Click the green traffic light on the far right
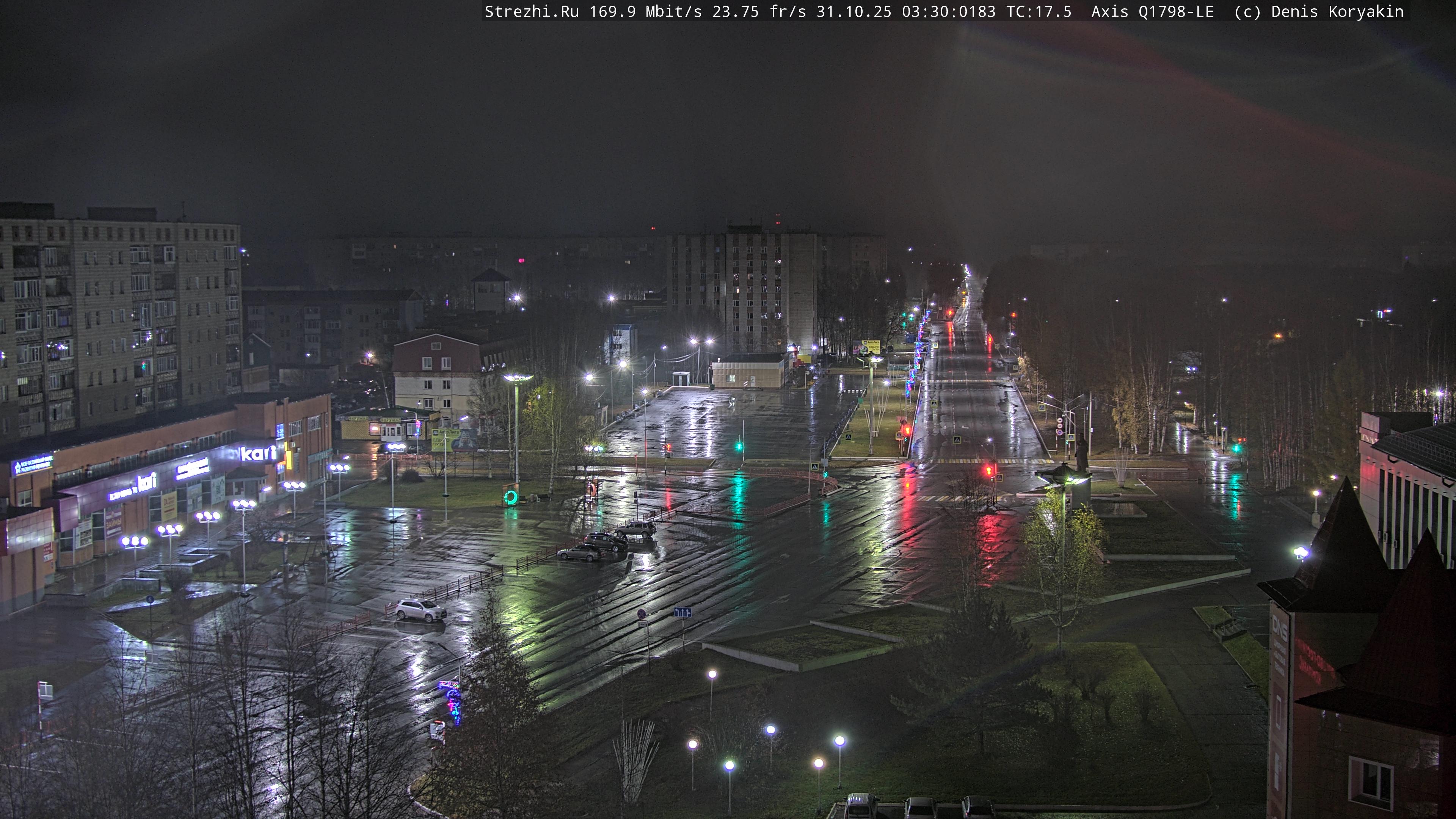Screen dimensions: 1456x819 pos(1237,448)
